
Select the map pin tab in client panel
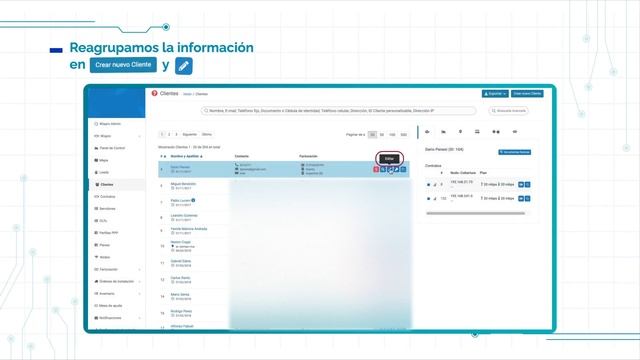[460, 132]
